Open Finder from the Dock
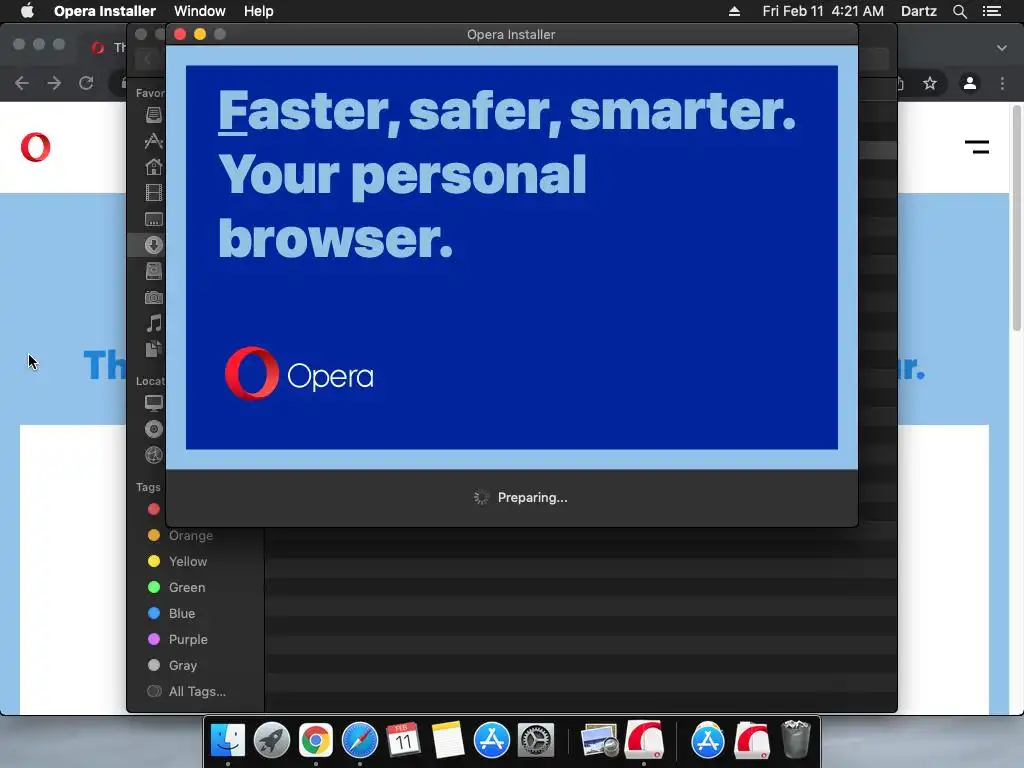Image resolution: width=1024 pixels, height=768 pixels. (x=228, y=741)
